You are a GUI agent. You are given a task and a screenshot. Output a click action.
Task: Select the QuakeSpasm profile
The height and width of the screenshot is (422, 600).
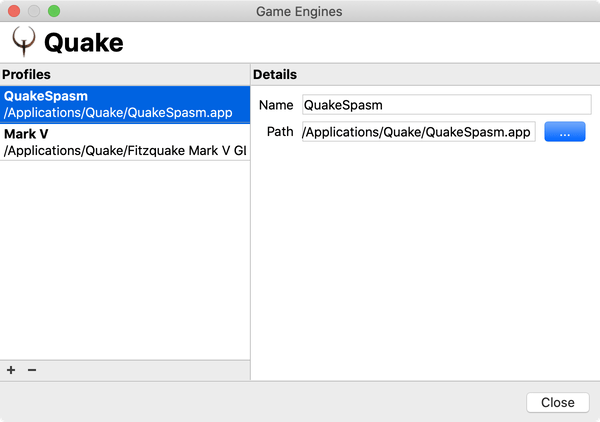pyautogui.click(x=125, y=104)
